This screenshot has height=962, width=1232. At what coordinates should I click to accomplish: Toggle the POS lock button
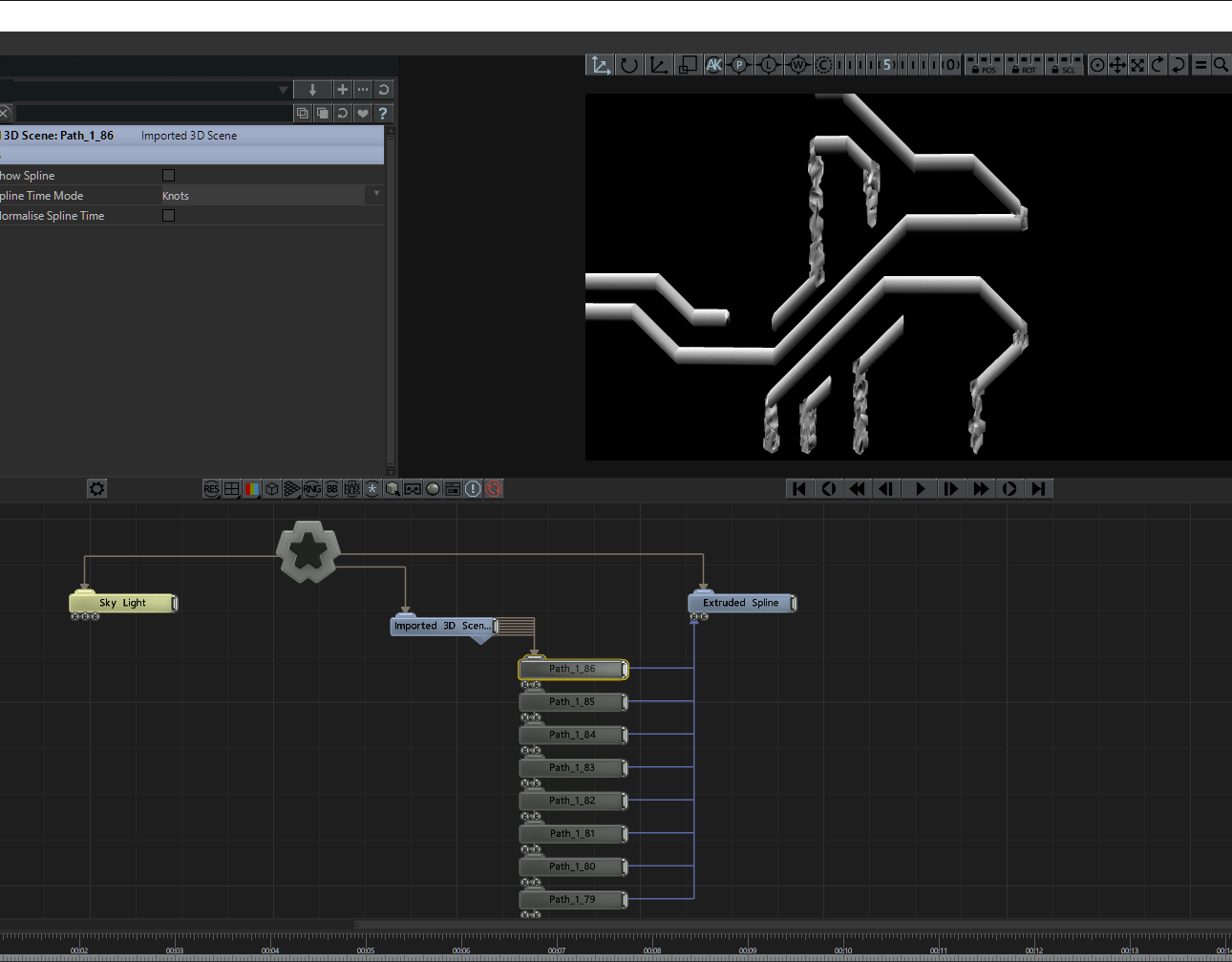tap(984, 65)
